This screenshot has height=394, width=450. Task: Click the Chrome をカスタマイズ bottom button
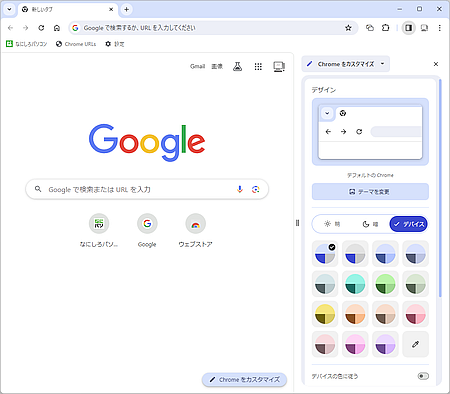[x=244, y=380]
